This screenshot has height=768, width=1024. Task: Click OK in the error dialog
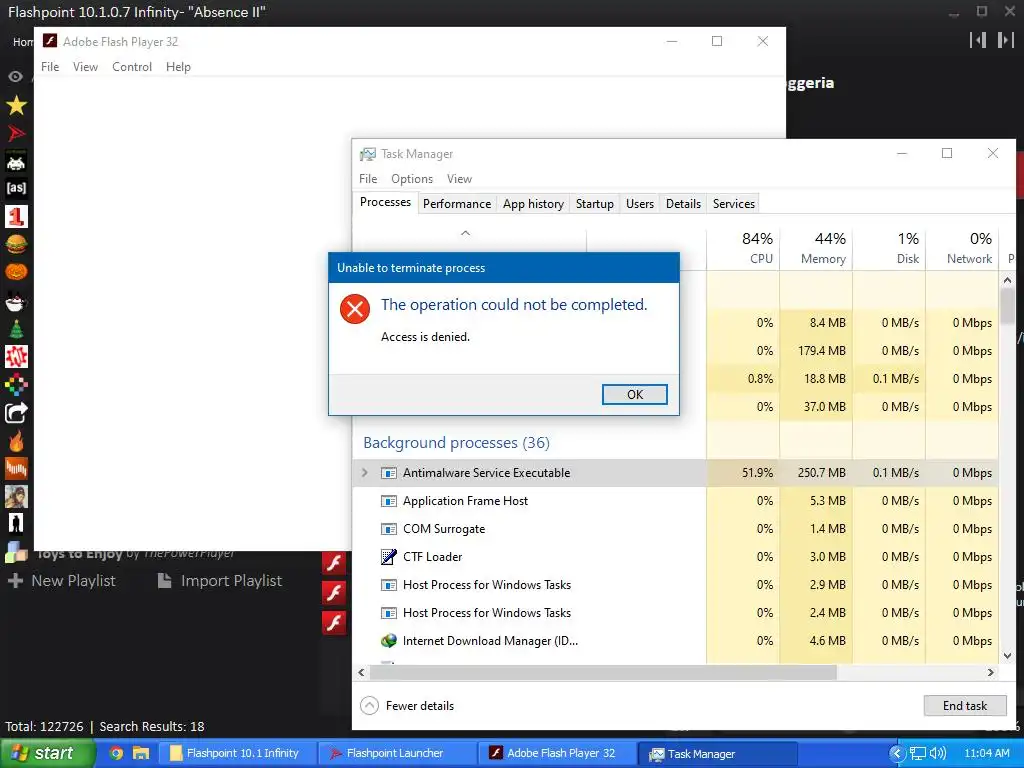point(635,394)
